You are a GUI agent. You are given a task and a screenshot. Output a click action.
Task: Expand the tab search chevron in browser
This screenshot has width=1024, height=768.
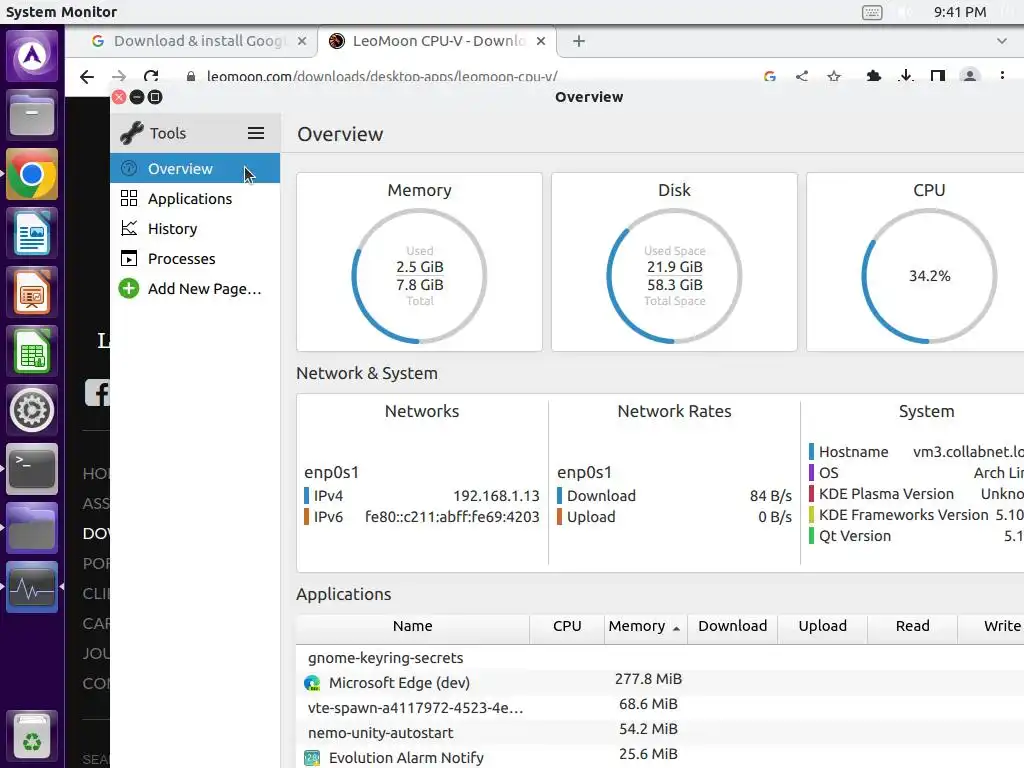[1002, 41]
